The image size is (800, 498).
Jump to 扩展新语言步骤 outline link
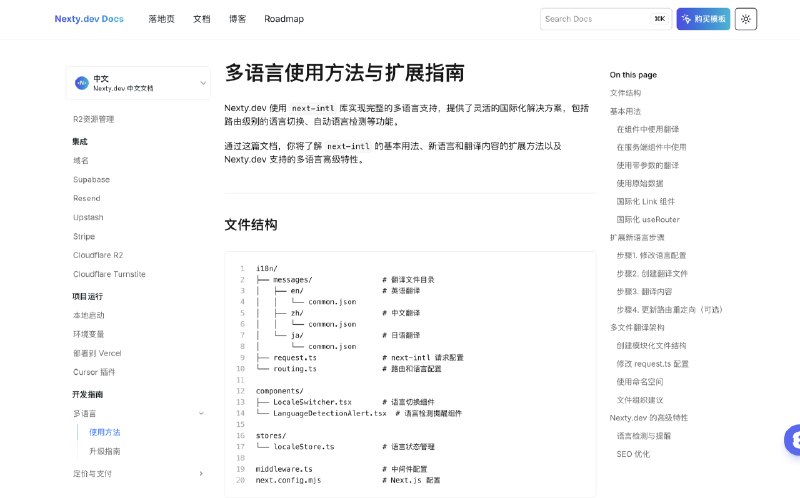pos(637,237)
